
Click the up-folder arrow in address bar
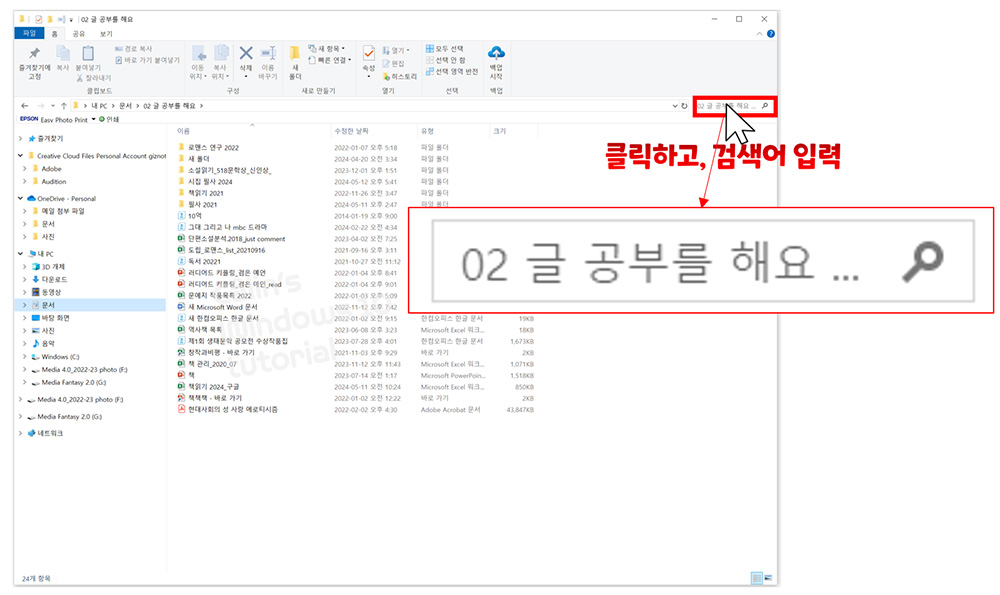63,106
